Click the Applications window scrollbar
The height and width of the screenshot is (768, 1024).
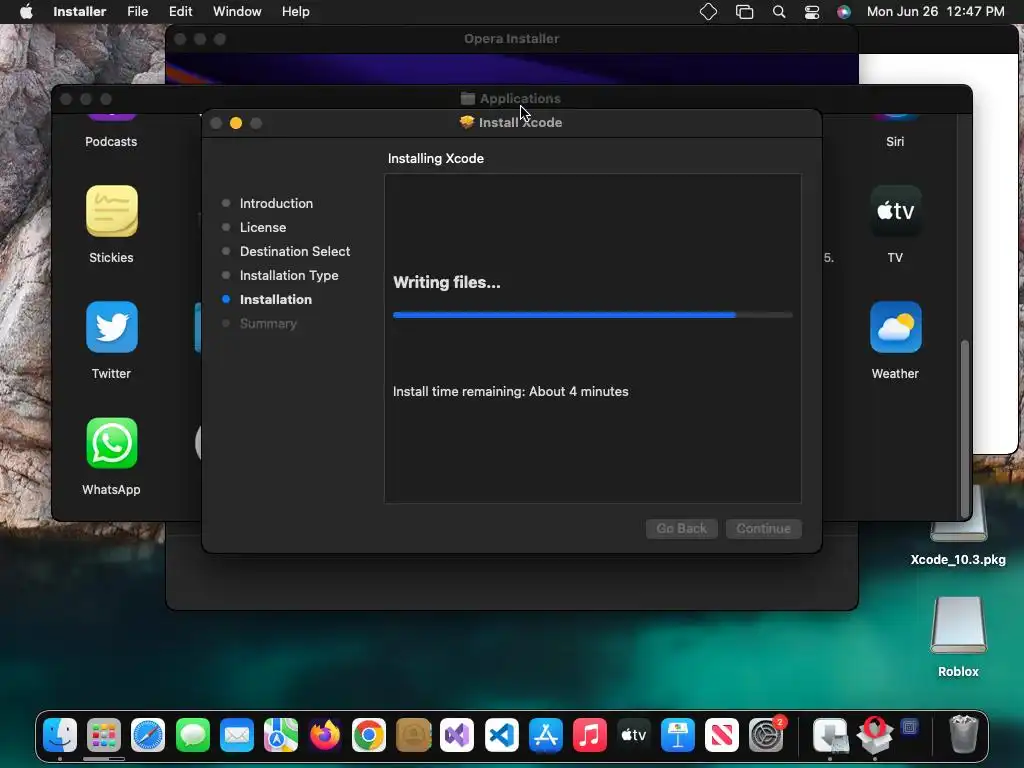point(965,428)
